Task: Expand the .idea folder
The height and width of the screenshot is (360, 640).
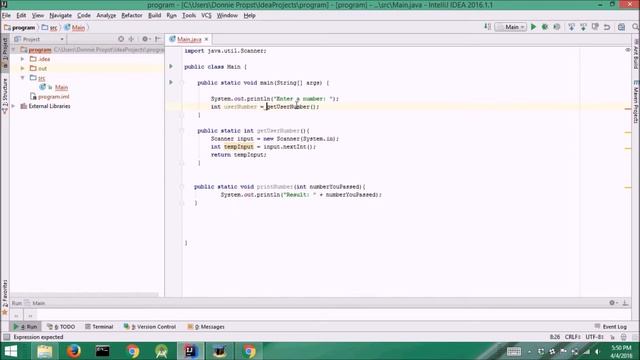Action: 22,59
